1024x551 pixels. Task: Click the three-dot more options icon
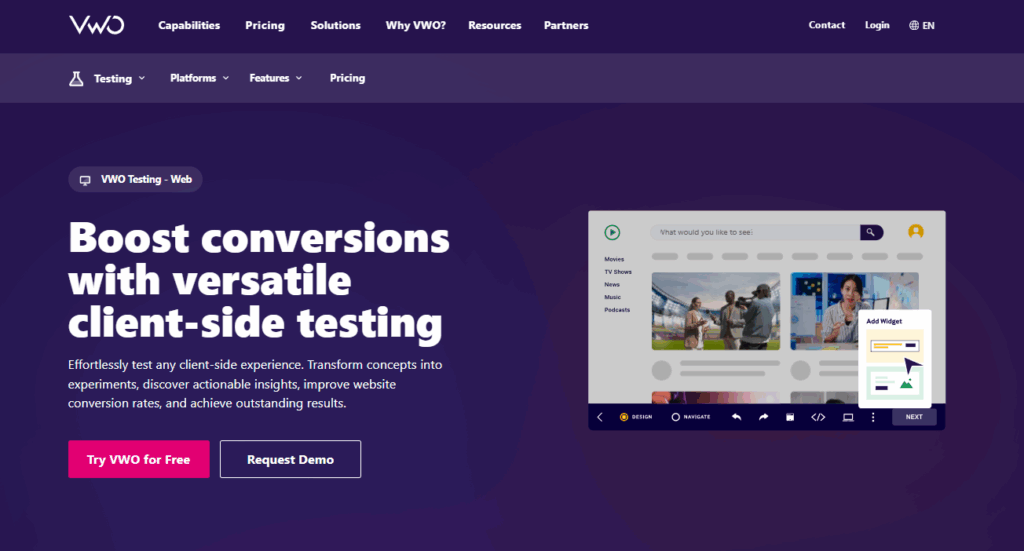click(872, 417)
